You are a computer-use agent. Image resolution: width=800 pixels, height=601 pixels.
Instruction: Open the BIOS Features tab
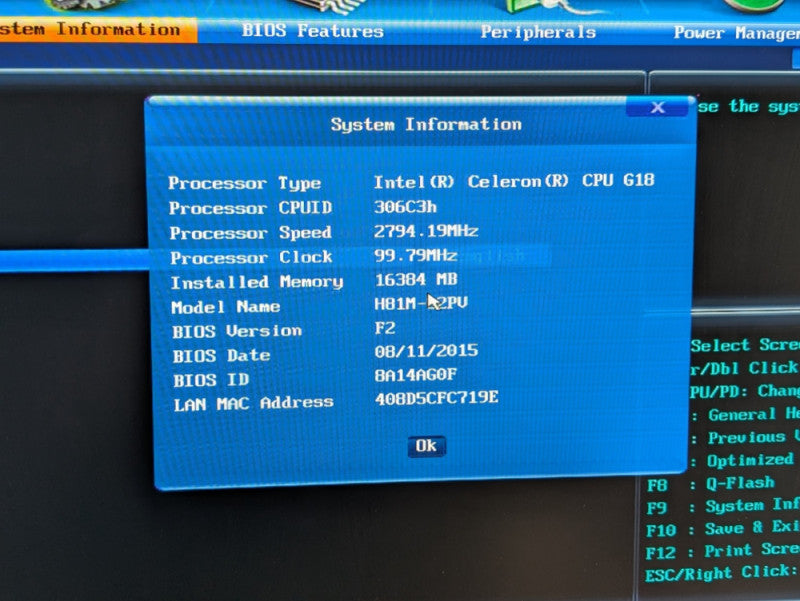point(312,31)
